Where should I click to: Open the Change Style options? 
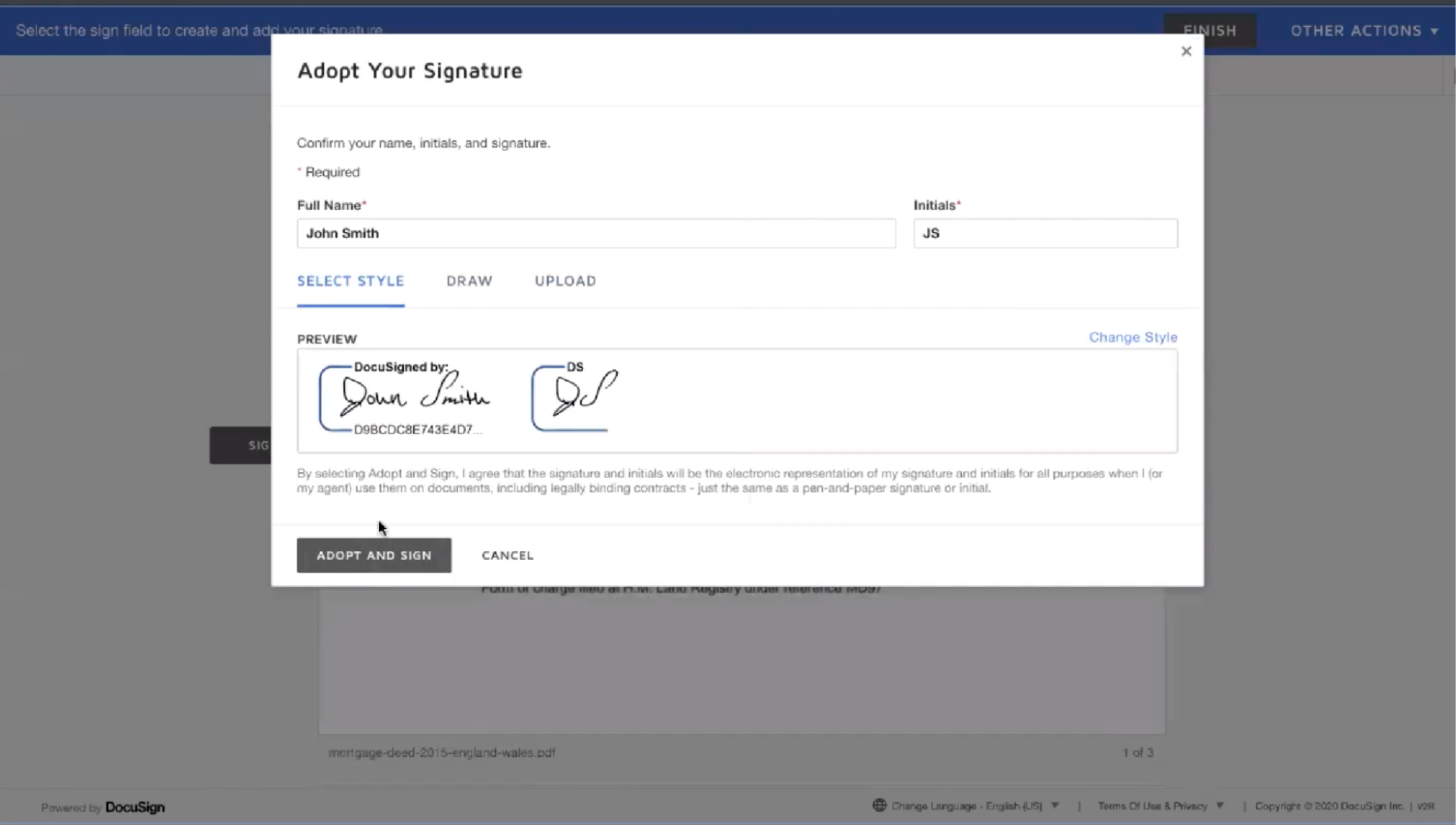pos(1132,337)
